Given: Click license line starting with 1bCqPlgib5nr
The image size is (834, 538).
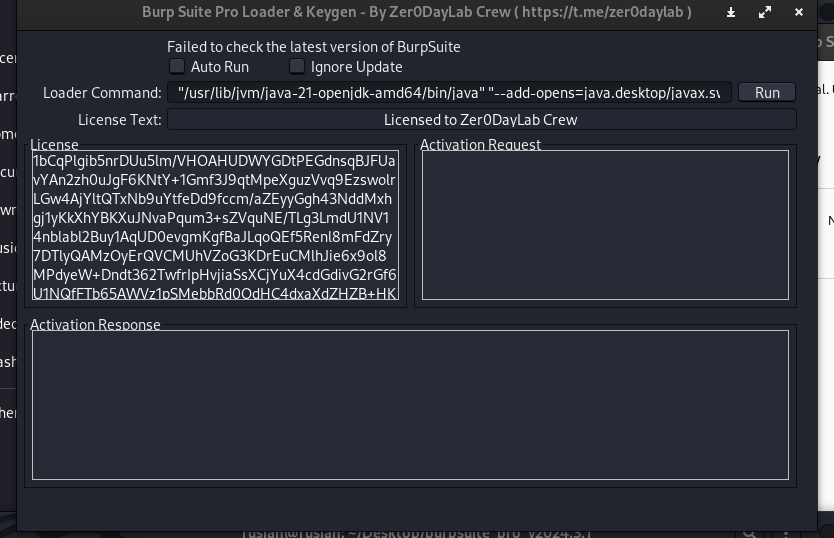Looking at the screenshot, I should (x=214, y=161).
